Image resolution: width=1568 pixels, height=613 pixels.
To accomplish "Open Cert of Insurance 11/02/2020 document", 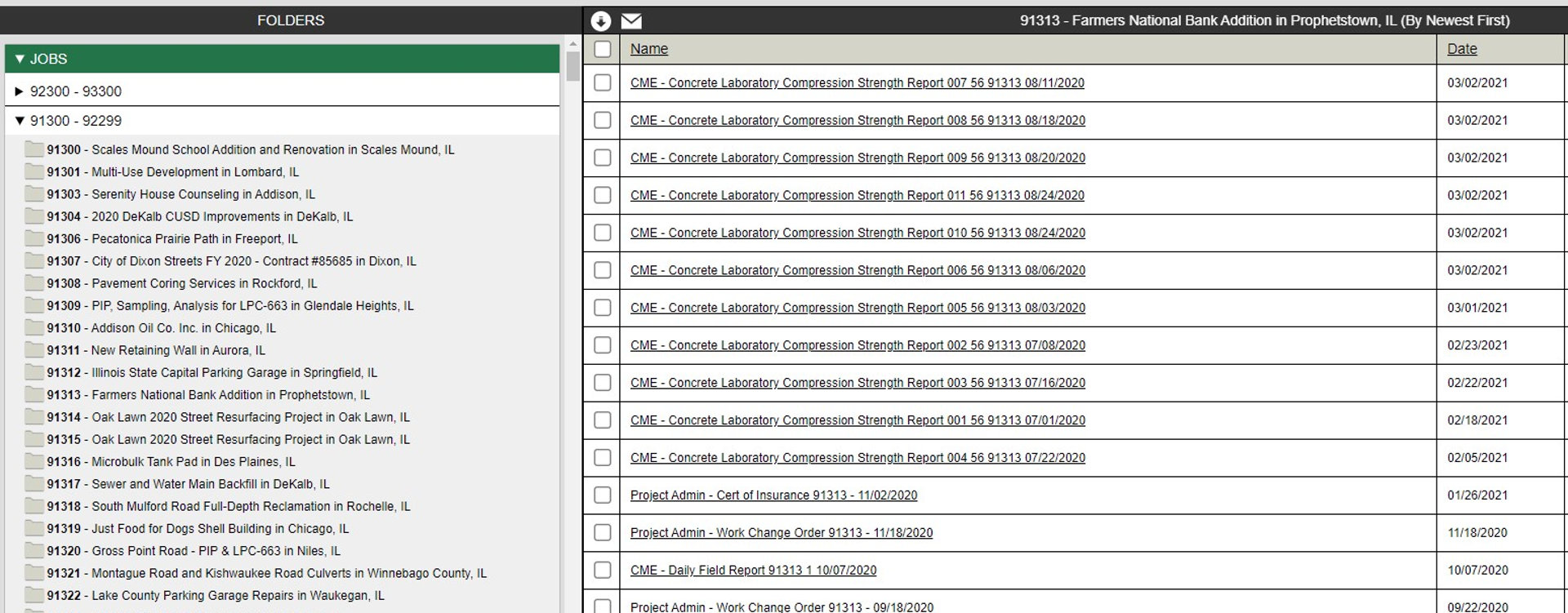I will coord(773,495).
